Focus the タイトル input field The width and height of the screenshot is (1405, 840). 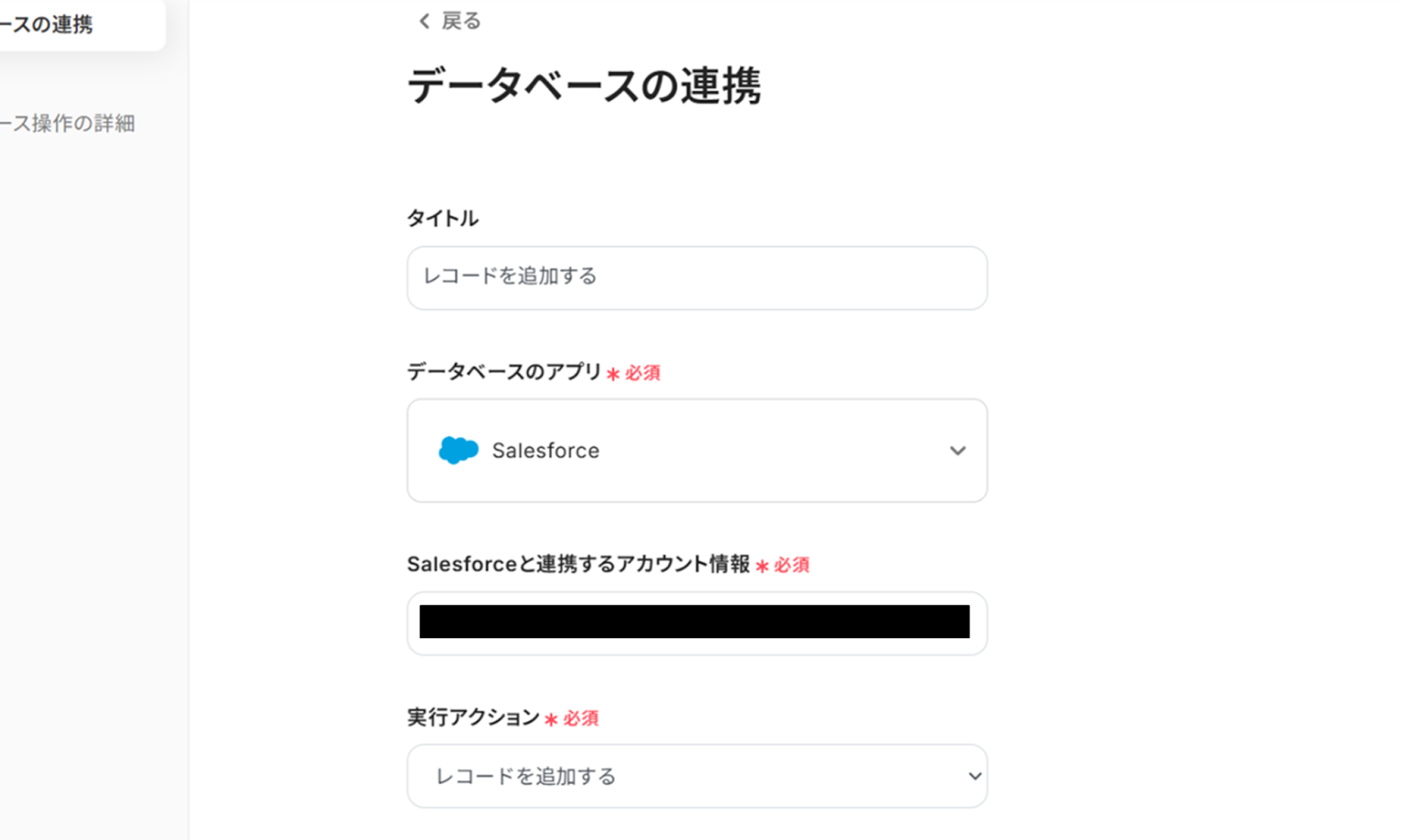point(696,277)
